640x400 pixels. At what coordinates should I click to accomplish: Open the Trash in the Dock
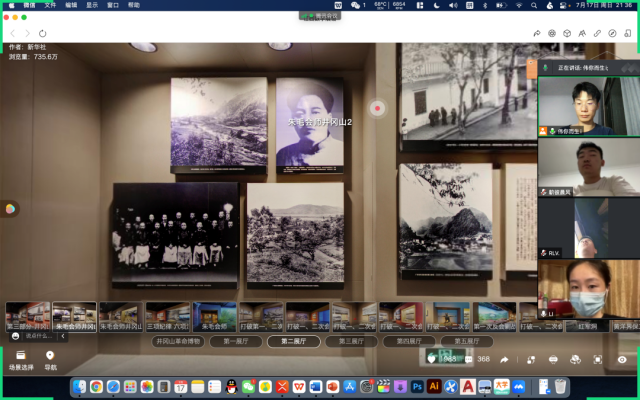[560, 386]
